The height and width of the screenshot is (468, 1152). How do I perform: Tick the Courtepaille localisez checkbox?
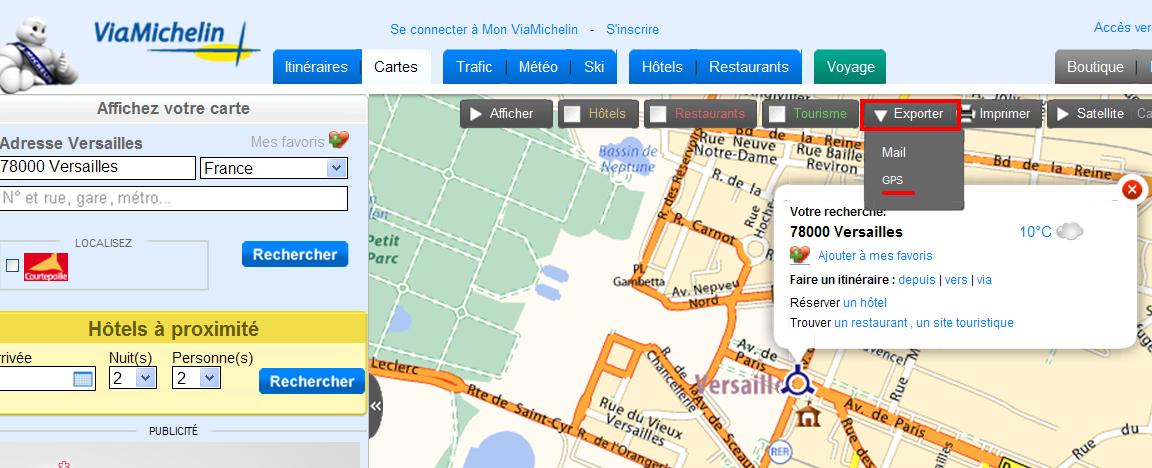[12, 265]
